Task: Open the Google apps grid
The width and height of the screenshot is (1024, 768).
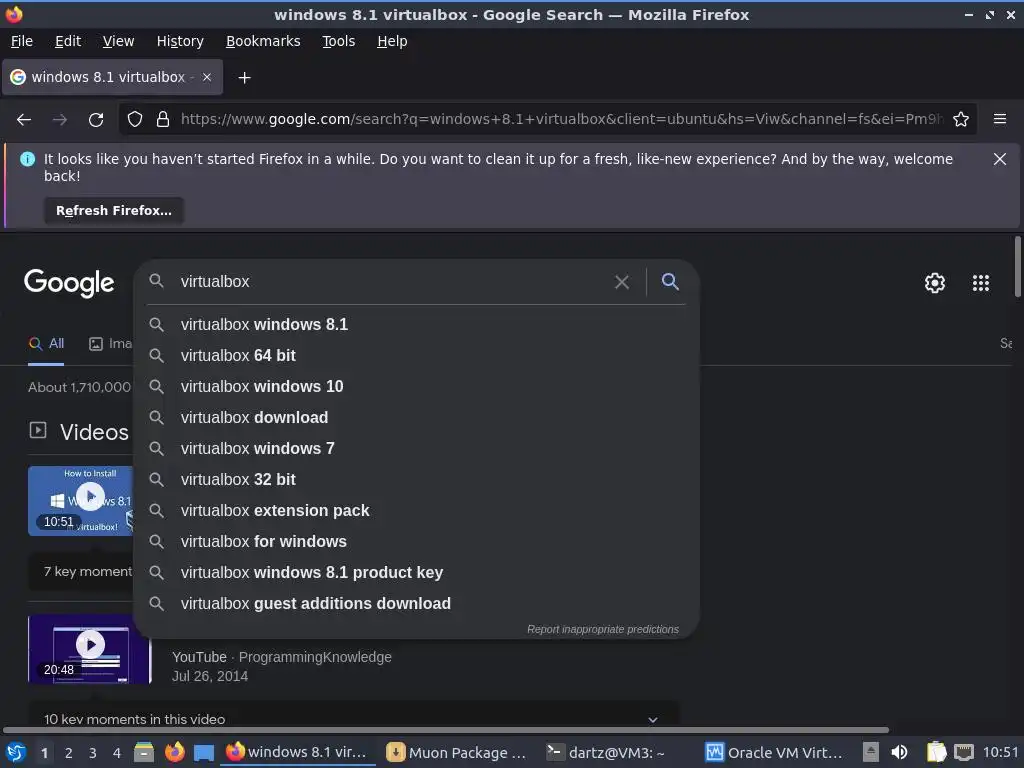Action: click(980, 283)
